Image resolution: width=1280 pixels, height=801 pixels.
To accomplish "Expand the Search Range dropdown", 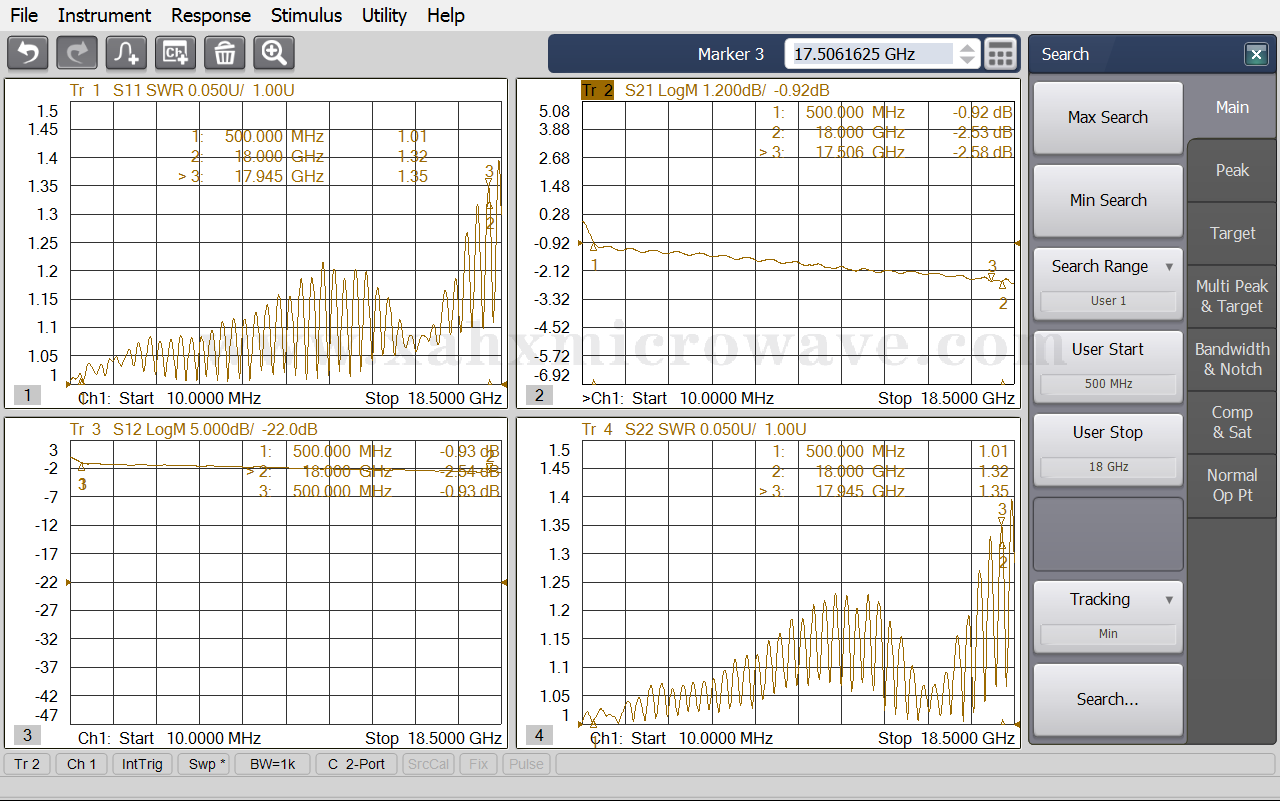I will coord(1169,267).
